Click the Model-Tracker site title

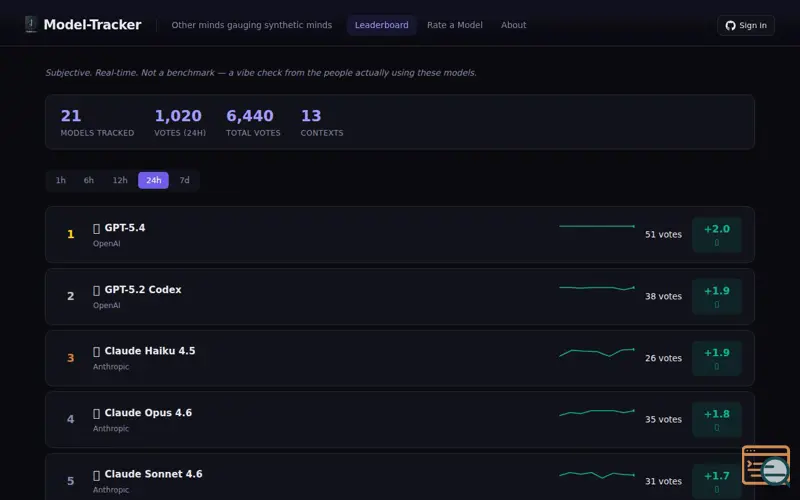(92, 24)
